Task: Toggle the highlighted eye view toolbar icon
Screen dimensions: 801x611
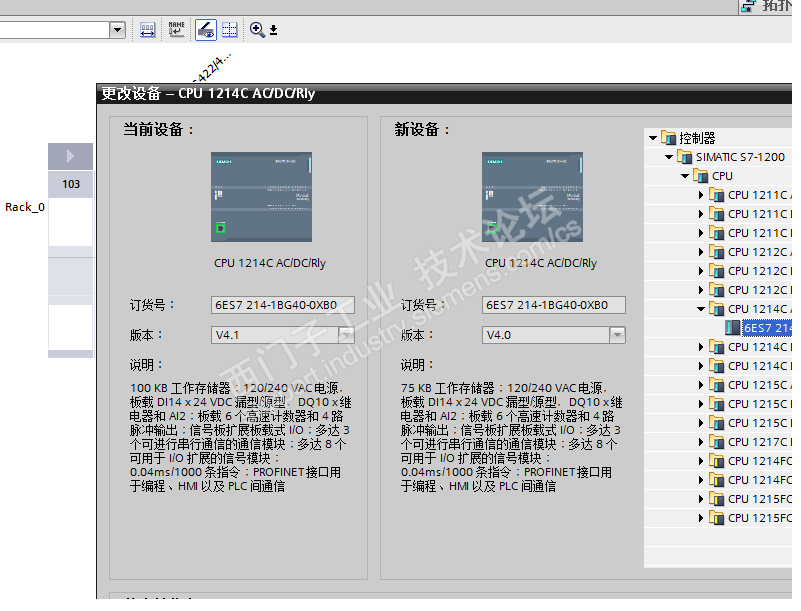Action: click(206, 30)
